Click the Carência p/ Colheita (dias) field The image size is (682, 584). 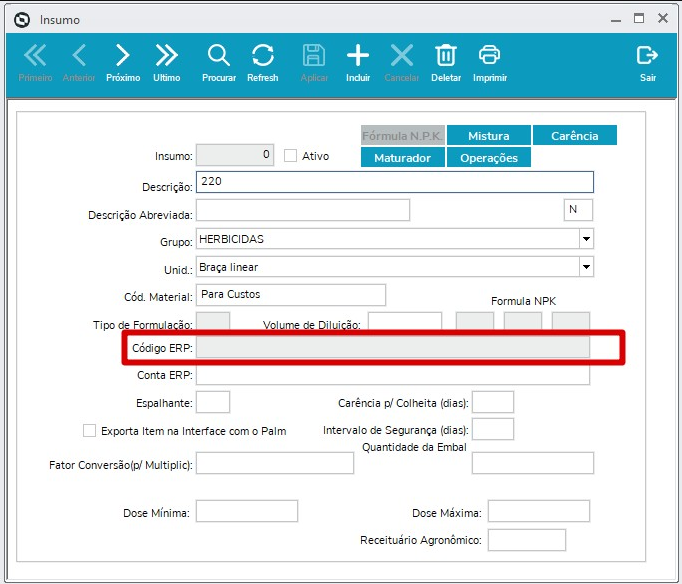pos(493,402)
